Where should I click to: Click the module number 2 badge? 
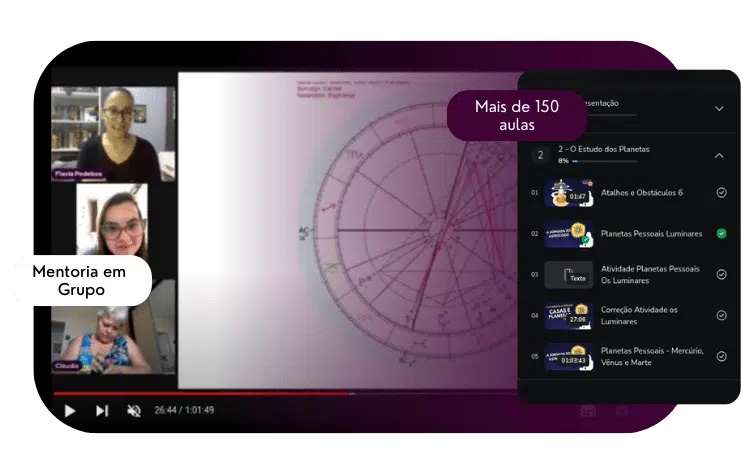tap(540, 155)
